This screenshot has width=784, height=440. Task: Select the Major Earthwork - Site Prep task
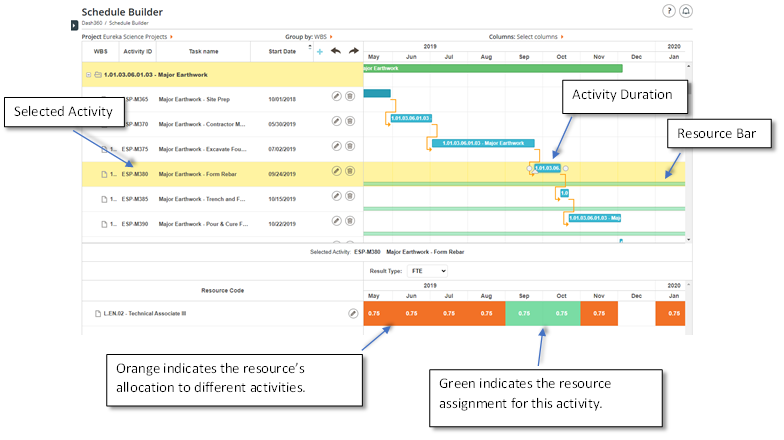point(194,100)
